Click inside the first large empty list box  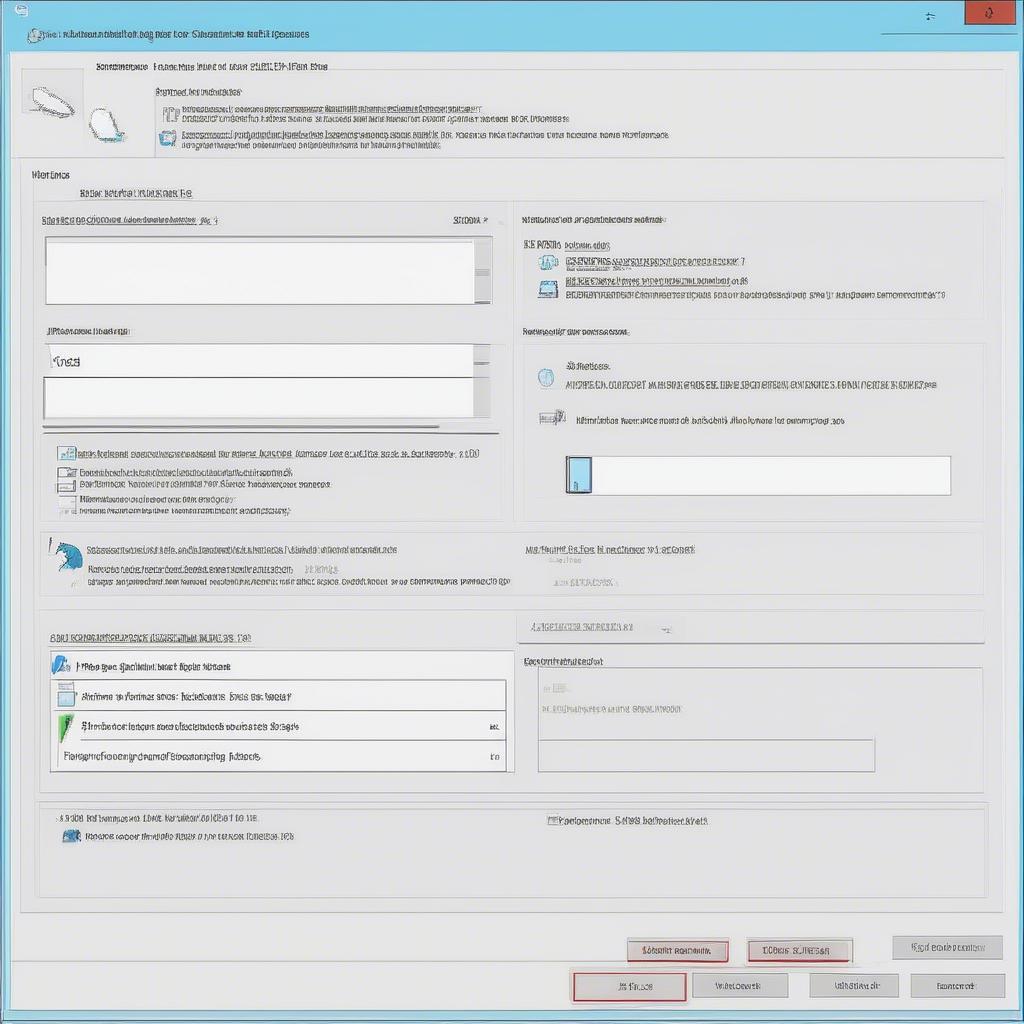coord(259,271)
